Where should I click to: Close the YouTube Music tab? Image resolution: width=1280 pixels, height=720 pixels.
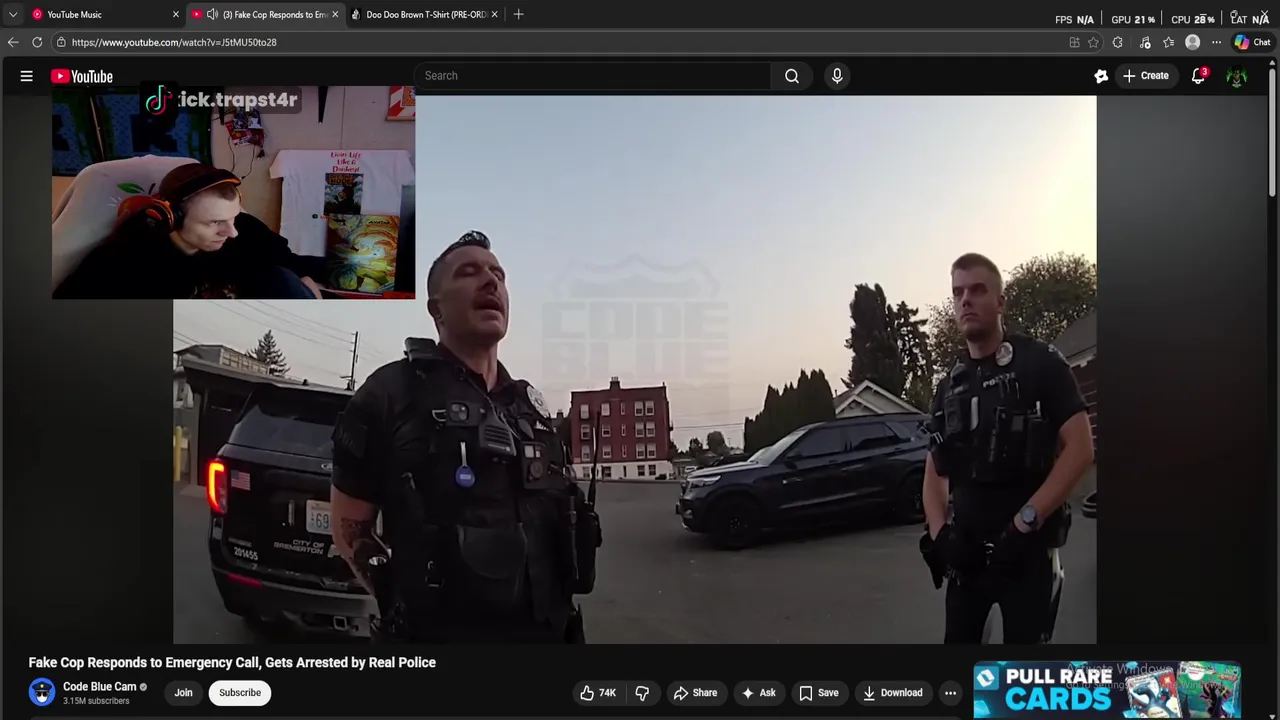point(176,14)
